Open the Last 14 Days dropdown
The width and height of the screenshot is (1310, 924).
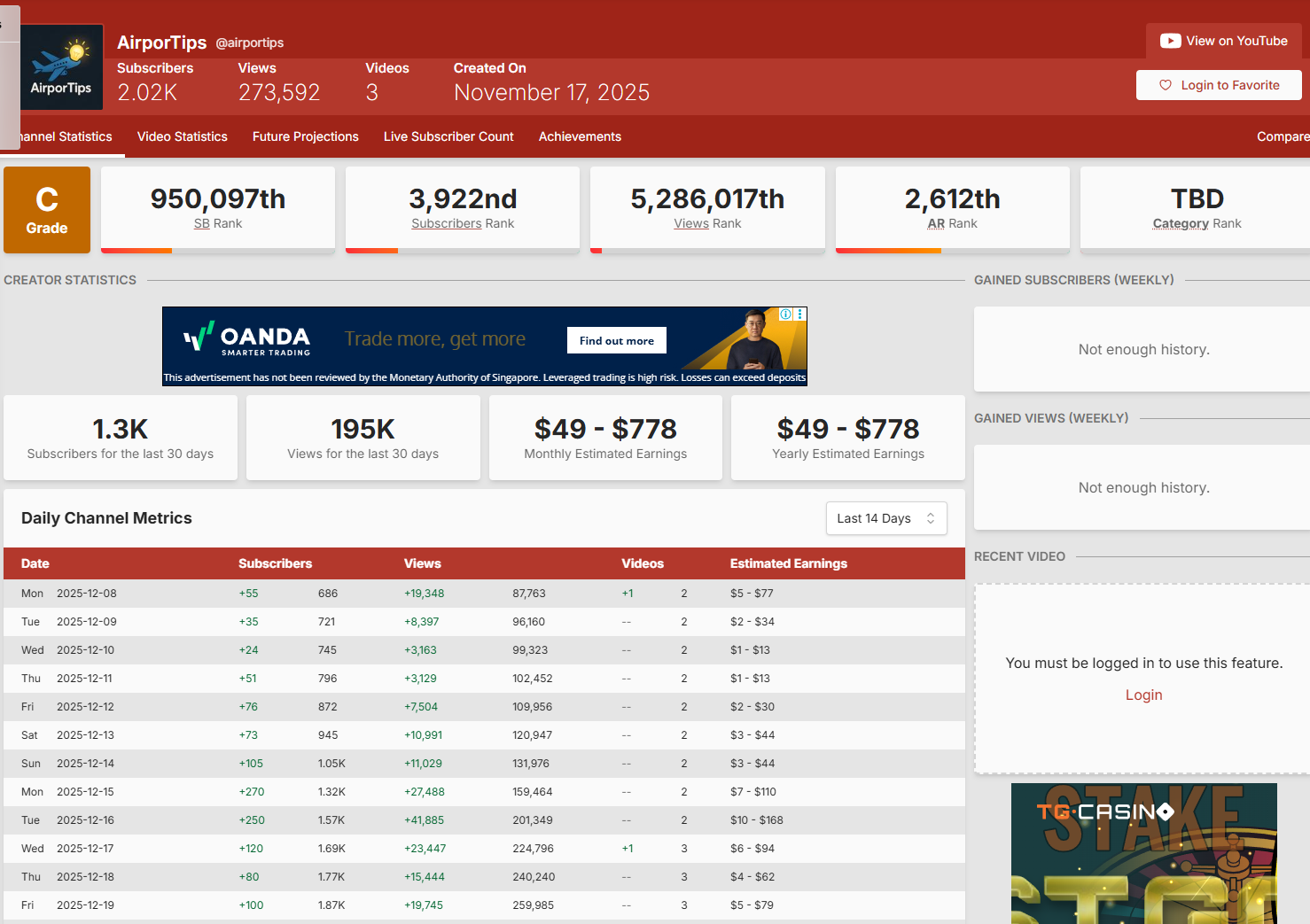(885, 518)
